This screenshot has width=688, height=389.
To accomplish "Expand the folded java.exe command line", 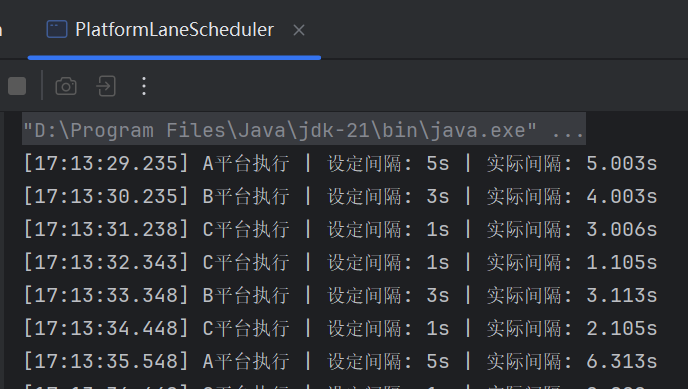I will [x=304, y=130].
